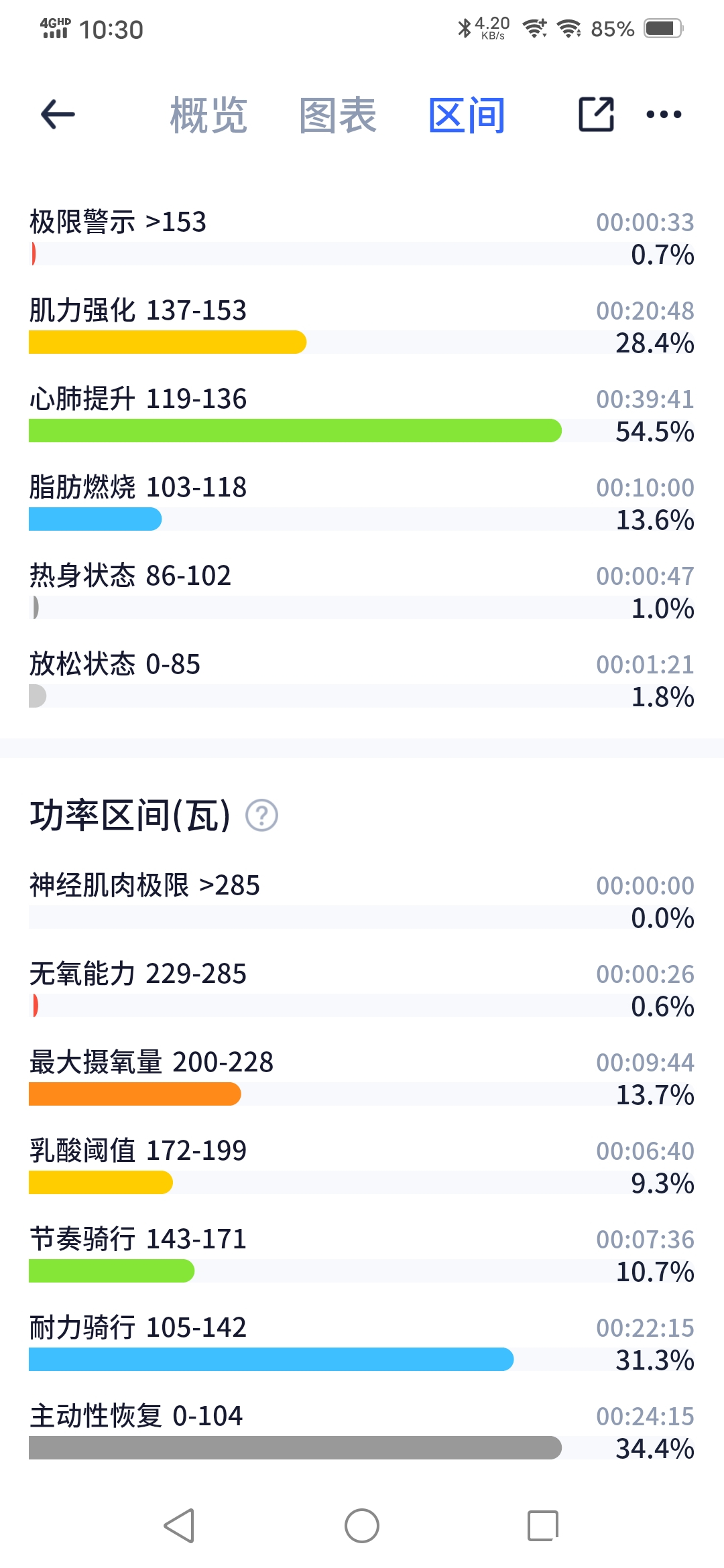This screenshot has width=724, height=1568.
Task: Tap the orange 最大摄氧量 200-228 bar
Action: [x=135, y=1094]
